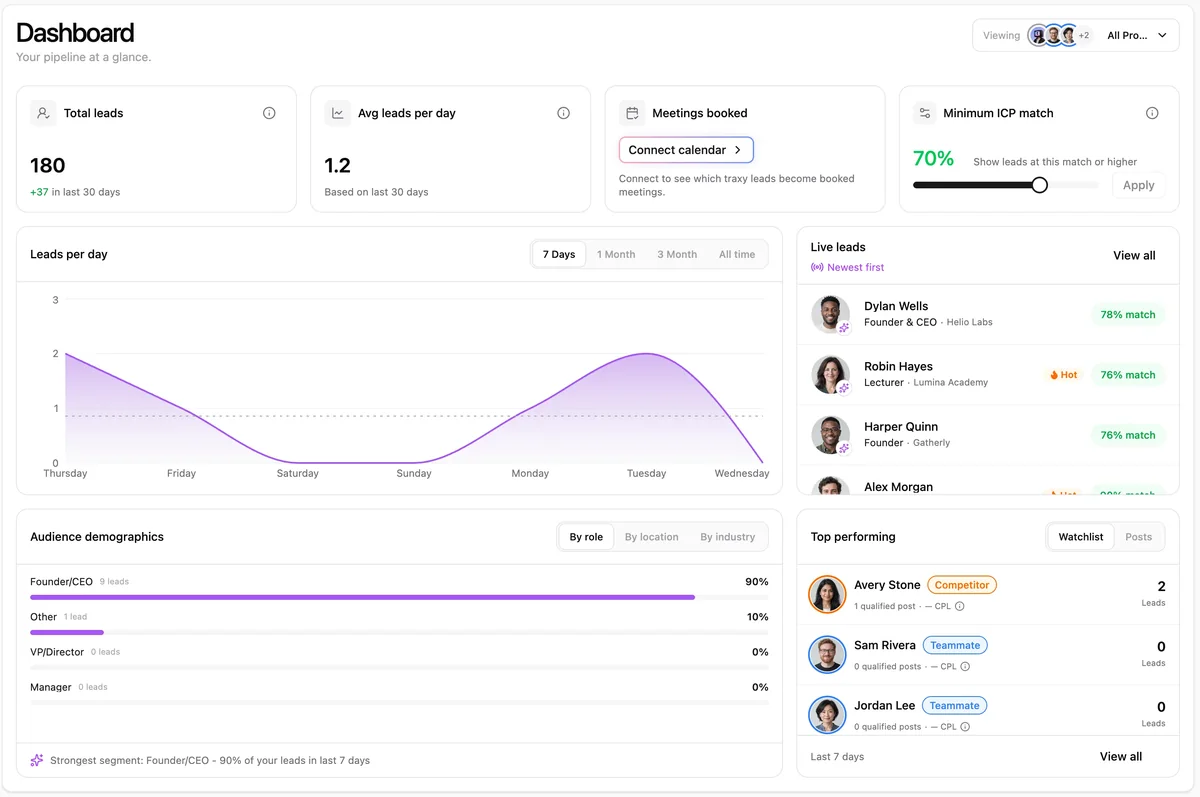The image size is (1200, 797).
Task: Open the All Pro... viewing dropdown
Action: 1137,35
